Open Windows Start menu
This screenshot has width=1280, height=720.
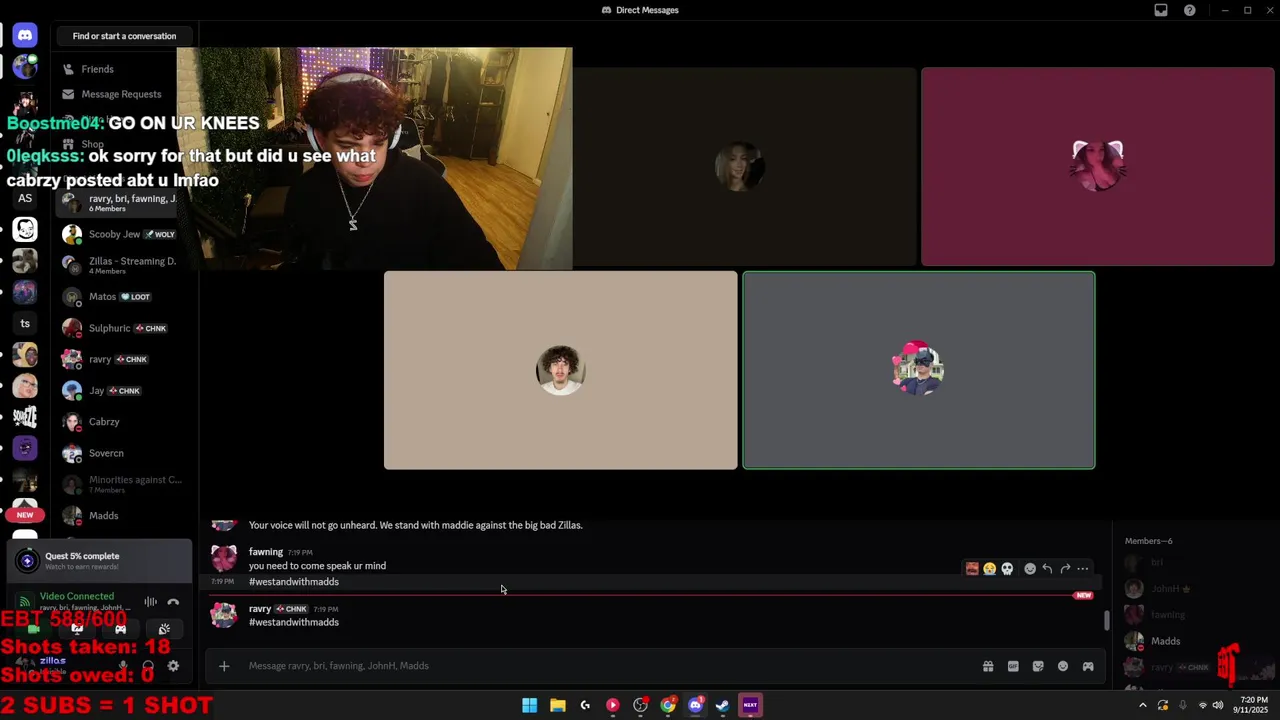(x=529, y=705)
